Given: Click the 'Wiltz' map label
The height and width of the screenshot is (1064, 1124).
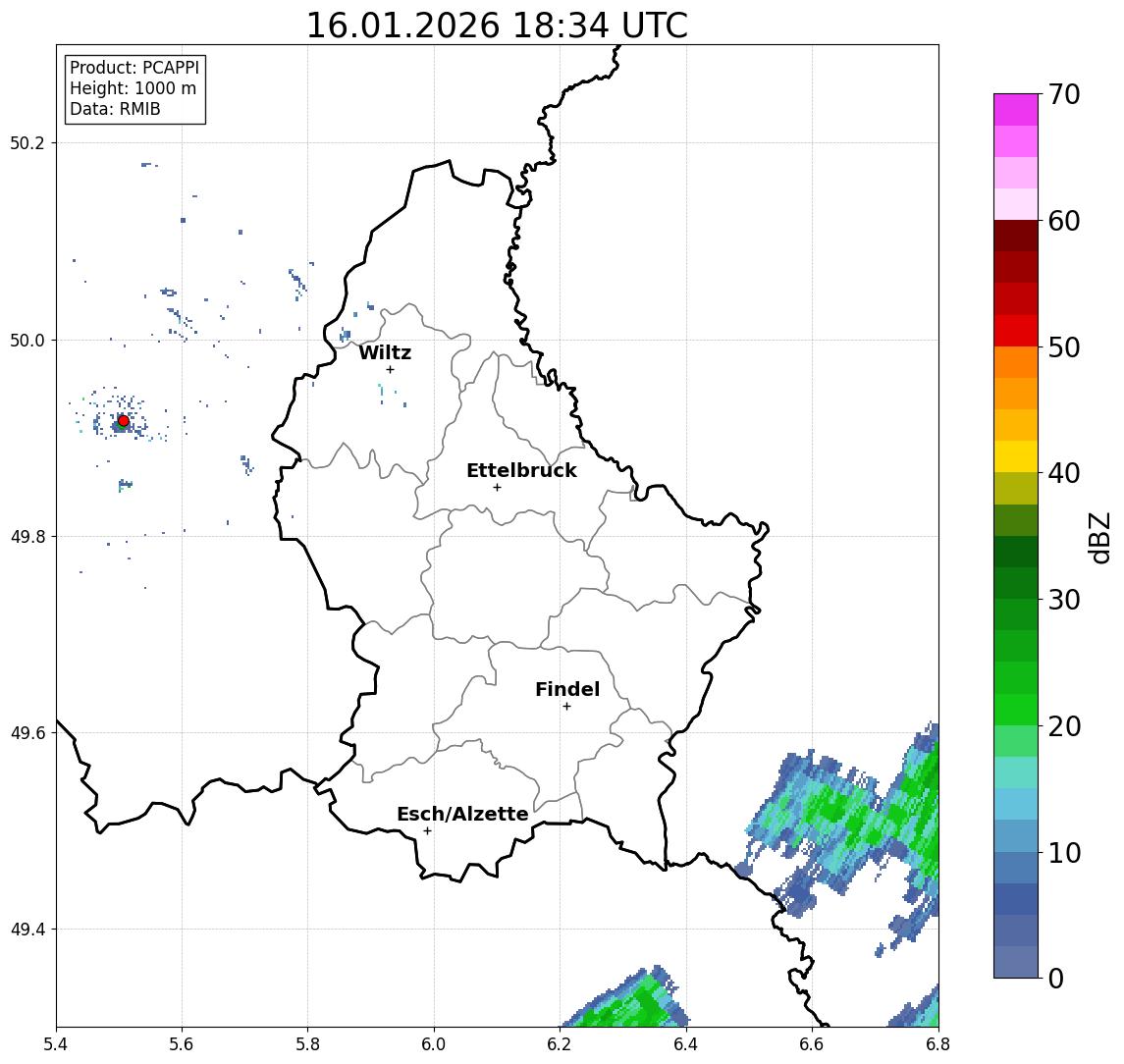Looking at the screenshot, I should point(385,352).
